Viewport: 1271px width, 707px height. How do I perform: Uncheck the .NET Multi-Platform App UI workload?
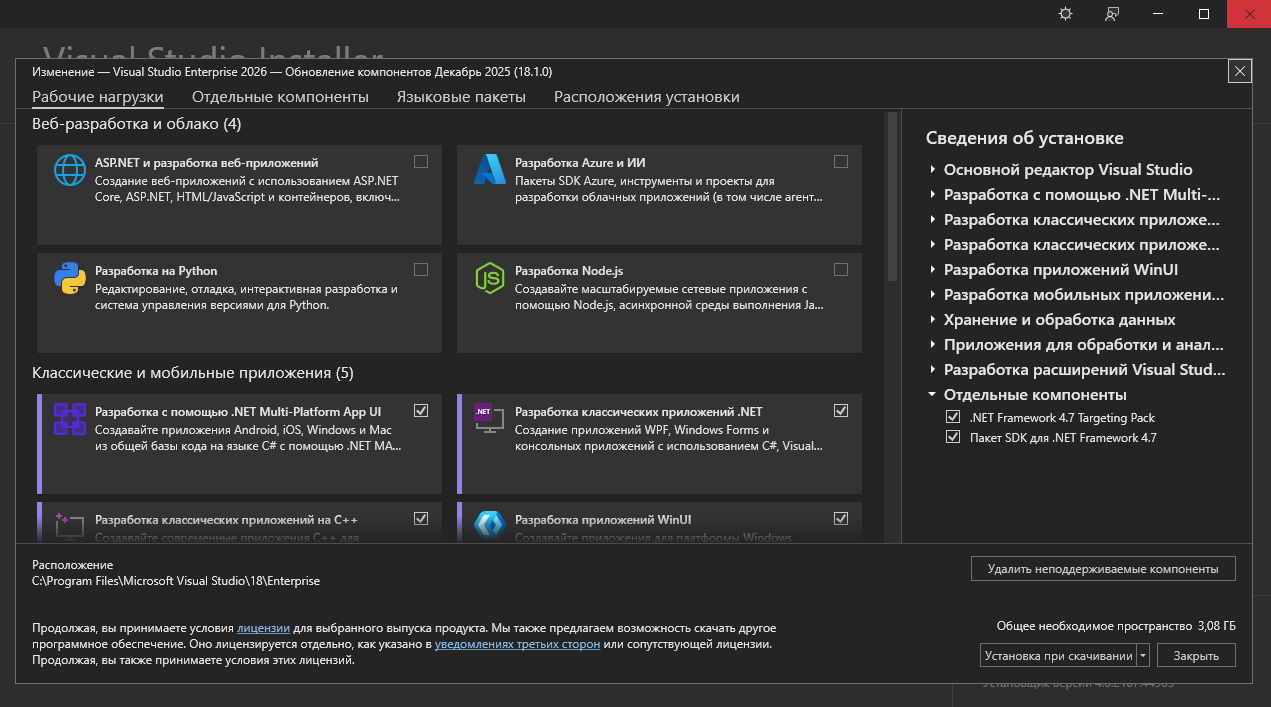(x=421, y=410)
